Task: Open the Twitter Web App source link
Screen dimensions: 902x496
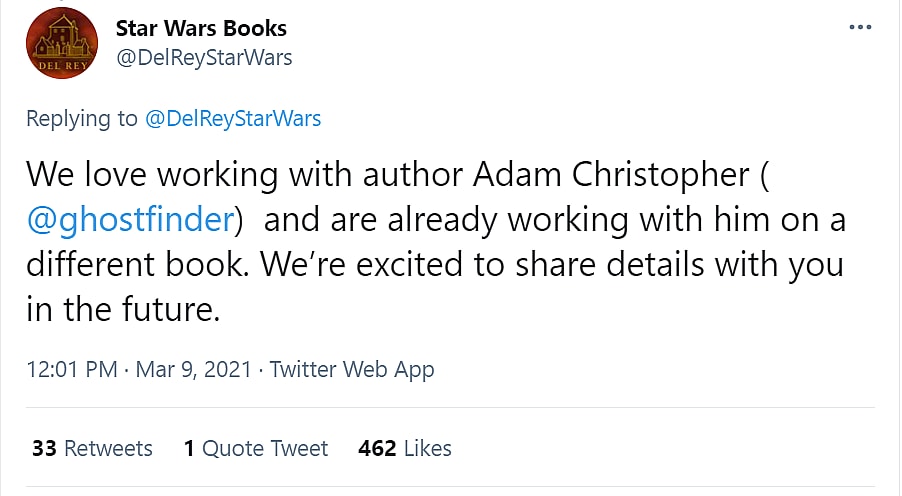Action: point(352,369)
